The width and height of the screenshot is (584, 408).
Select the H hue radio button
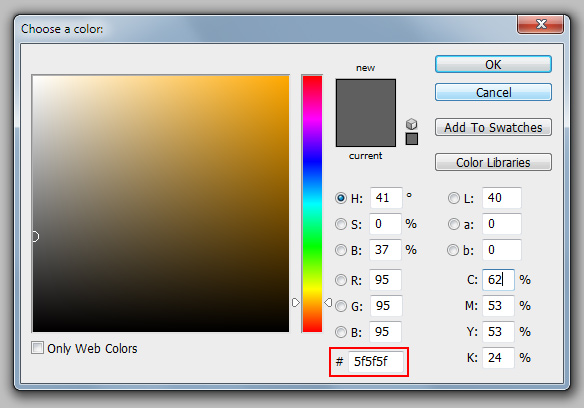pos(341,198)
